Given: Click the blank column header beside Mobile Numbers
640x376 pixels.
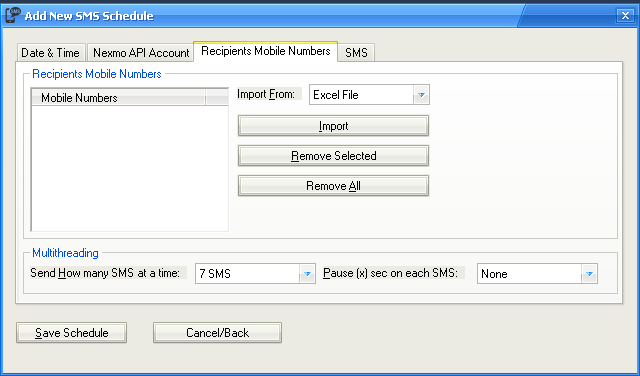Looking at the screenshot, I should (x=217, y=98).
